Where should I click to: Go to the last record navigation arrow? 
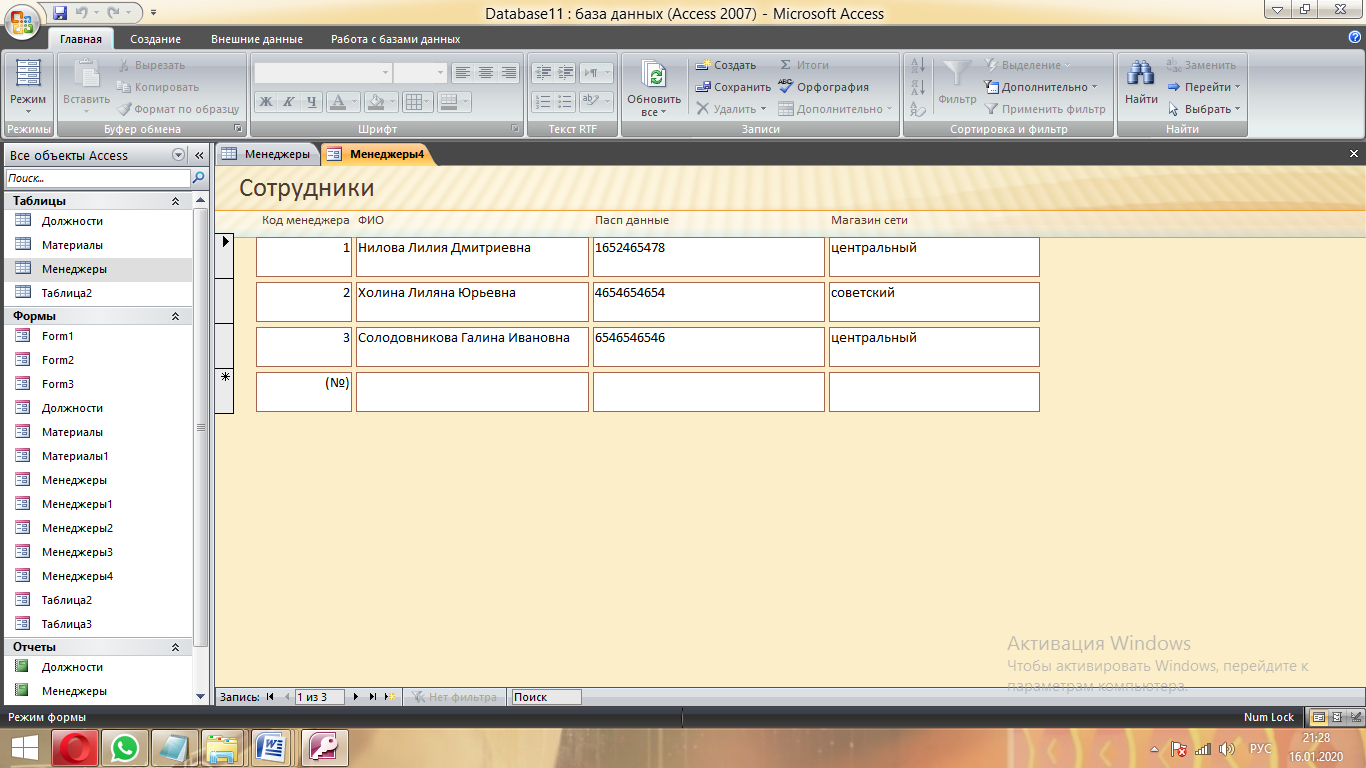tap(373, 697)
